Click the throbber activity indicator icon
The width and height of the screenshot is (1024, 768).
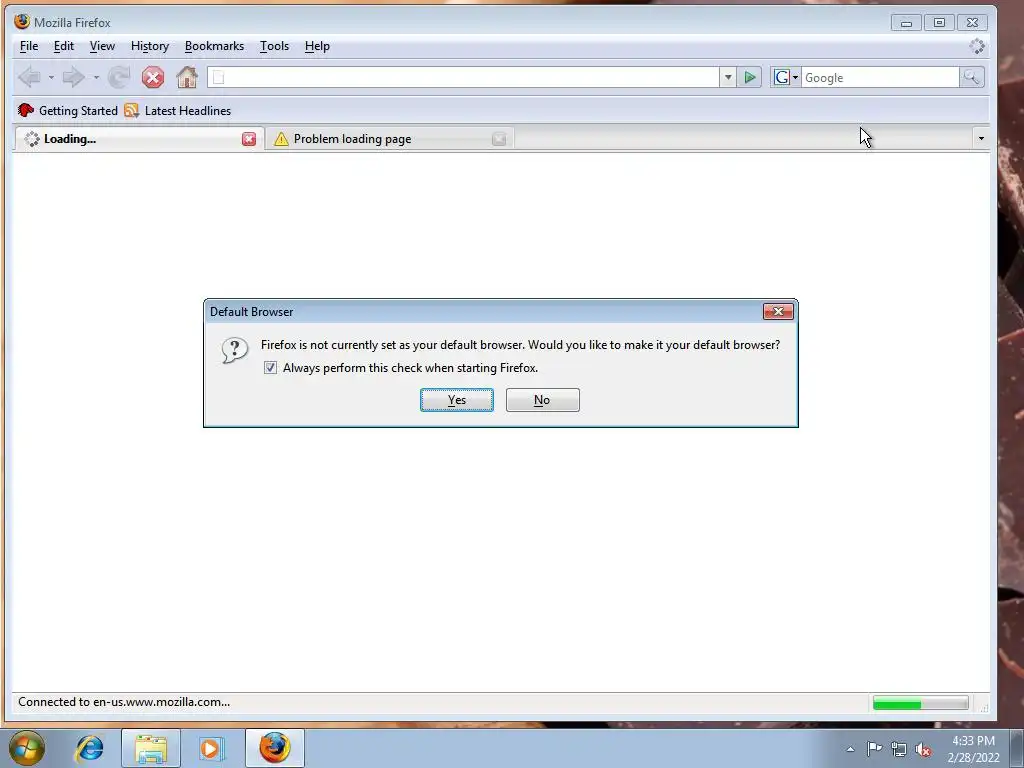point(976,46)
